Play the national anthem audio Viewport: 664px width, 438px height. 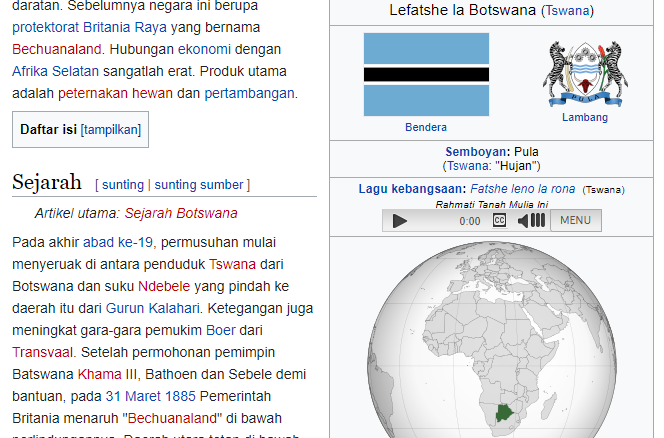[x=399, y=221]
